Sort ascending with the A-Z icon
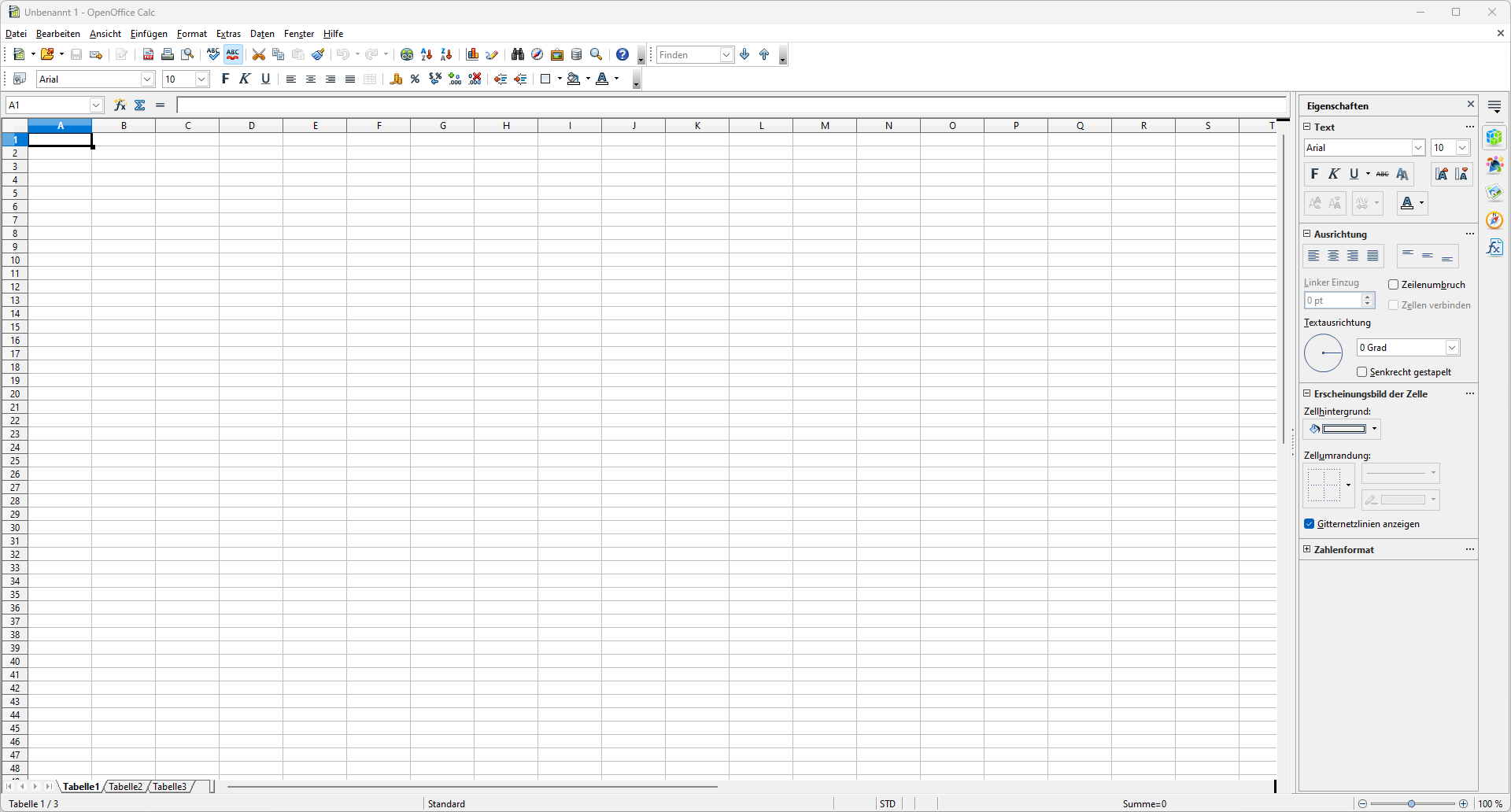Image resolution: width=1511 pixels, height=812 pixels. pos(427,54)
